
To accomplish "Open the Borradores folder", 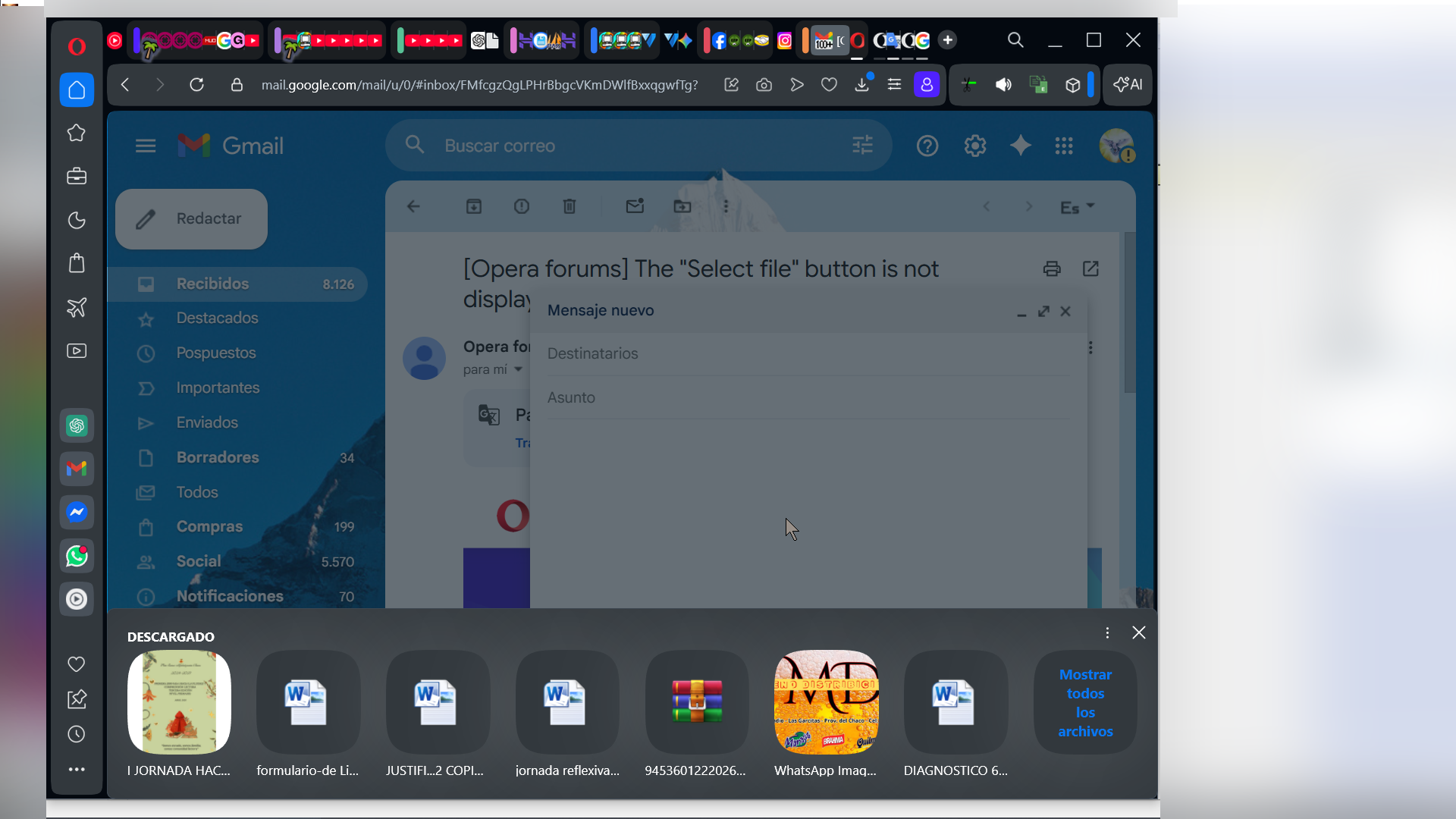I will [x=218, y=457].
